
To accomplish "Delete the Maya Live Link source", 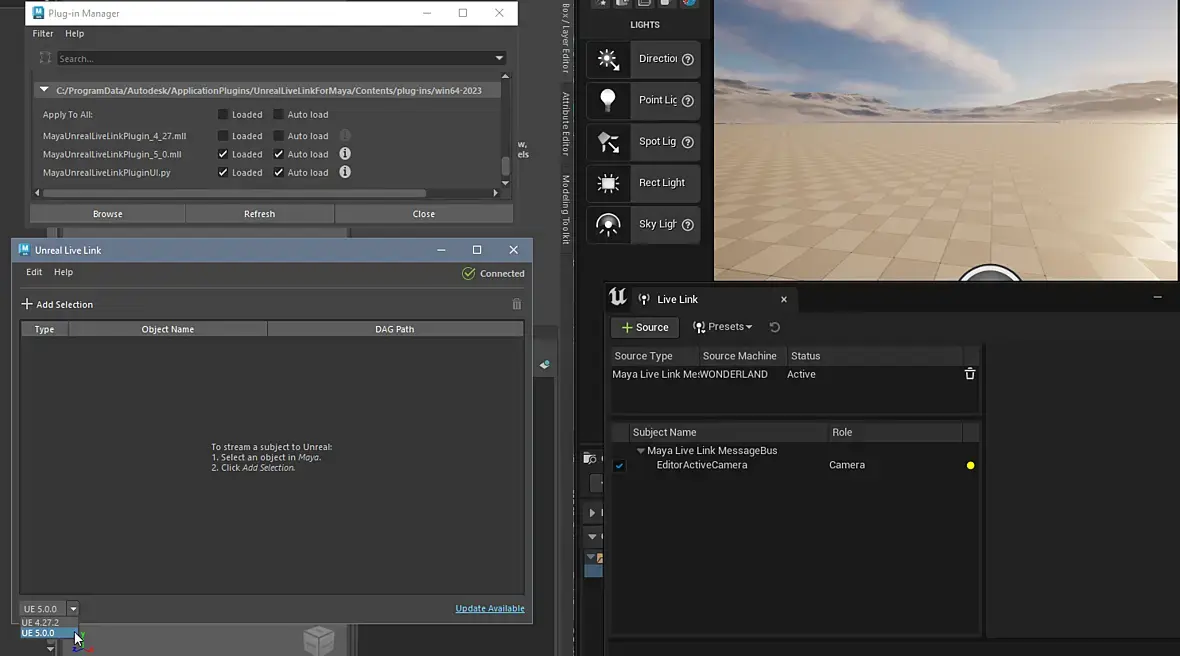I will click(x=969, y=374).
